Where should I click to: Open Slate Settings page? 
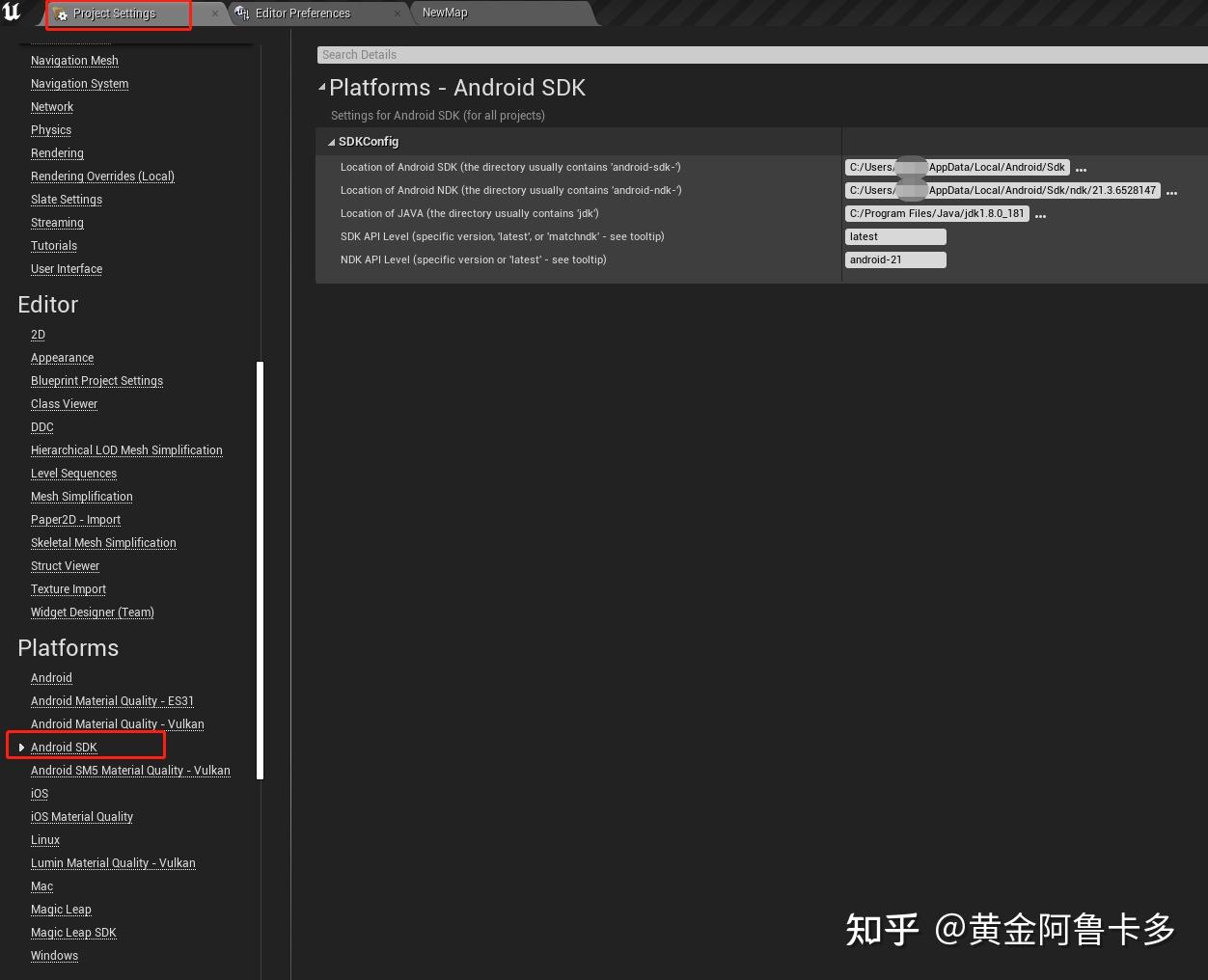click(x=67, y=200)
